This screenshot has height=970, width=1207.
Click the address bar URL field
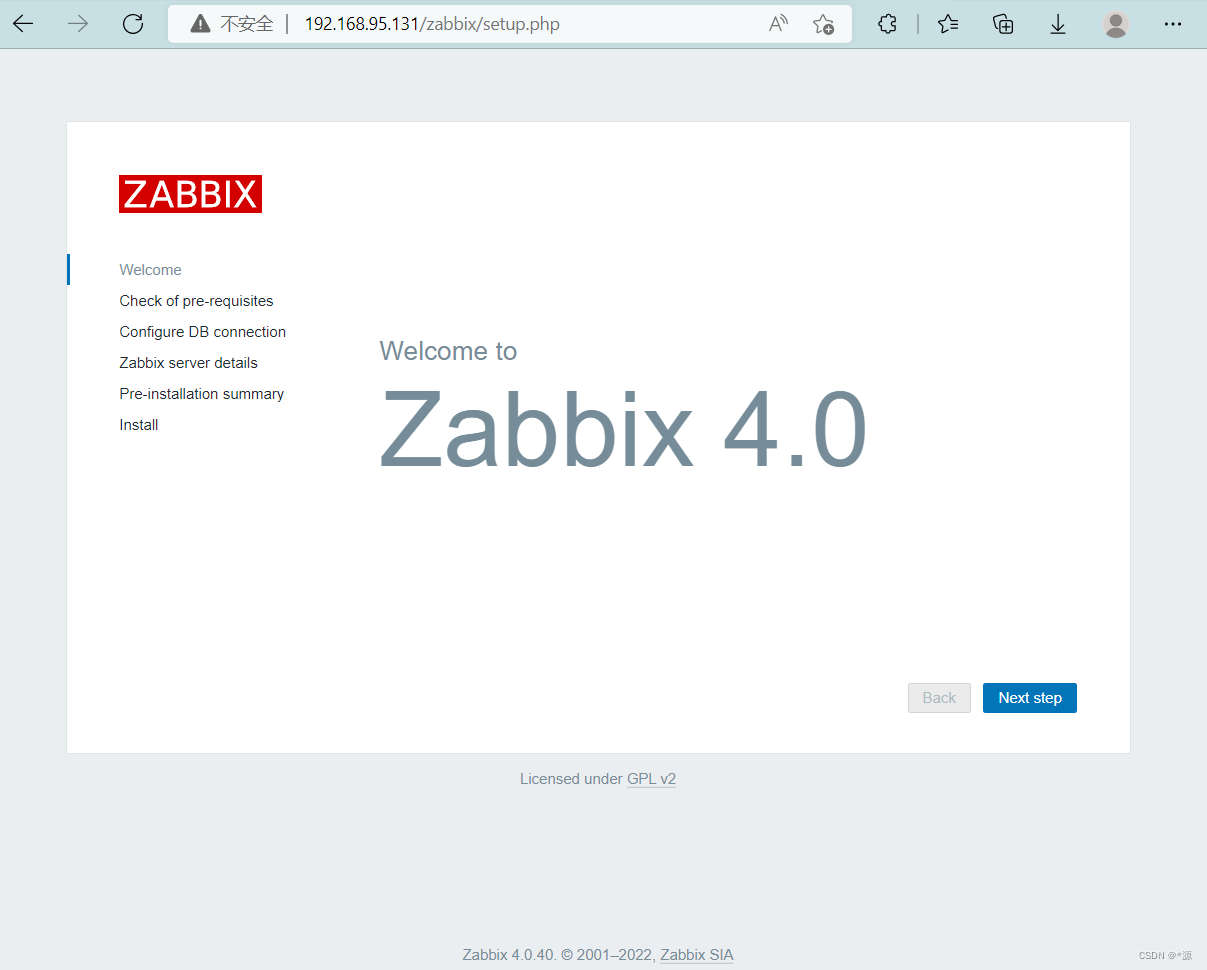pyautogui.click(x=510, y=24)
